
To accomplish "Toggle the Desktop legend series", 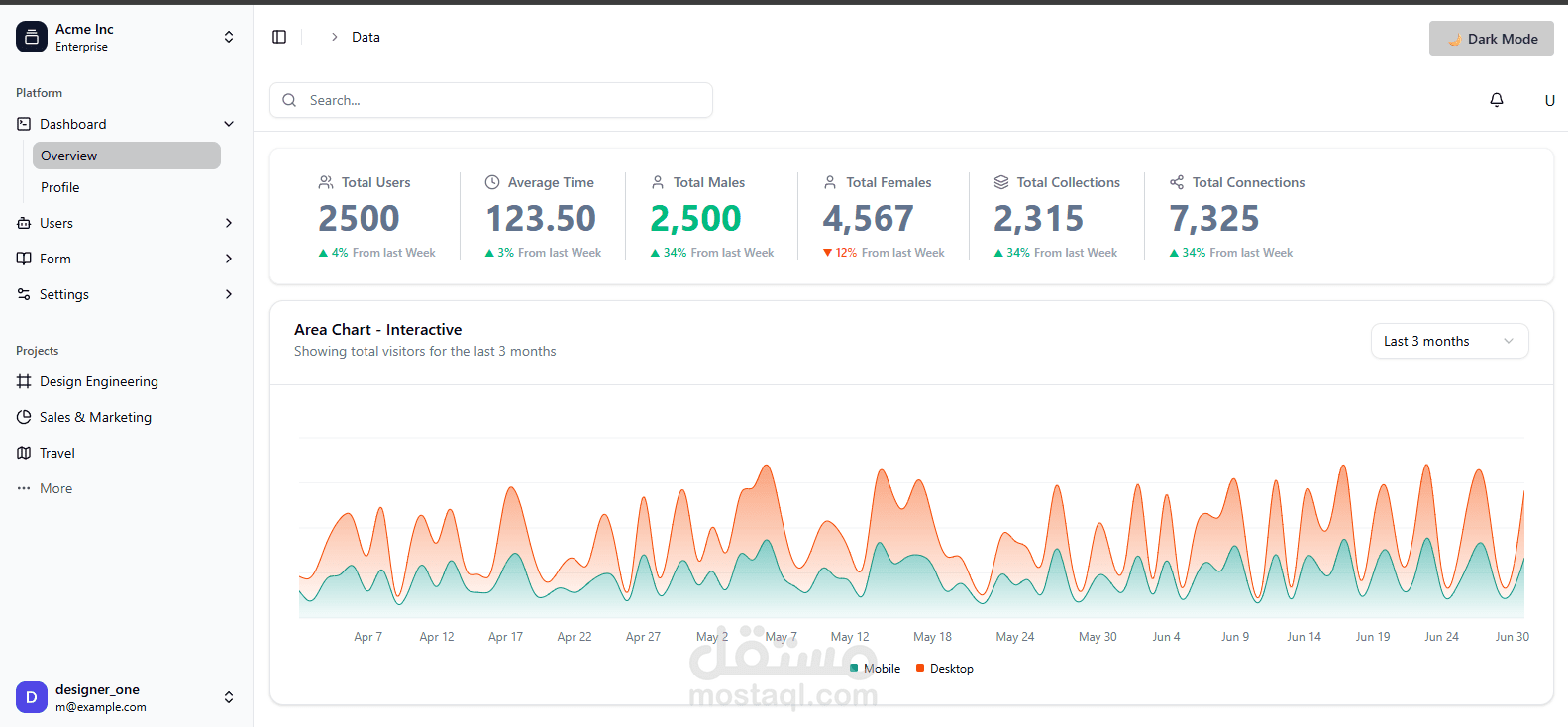I will [945, 669].
